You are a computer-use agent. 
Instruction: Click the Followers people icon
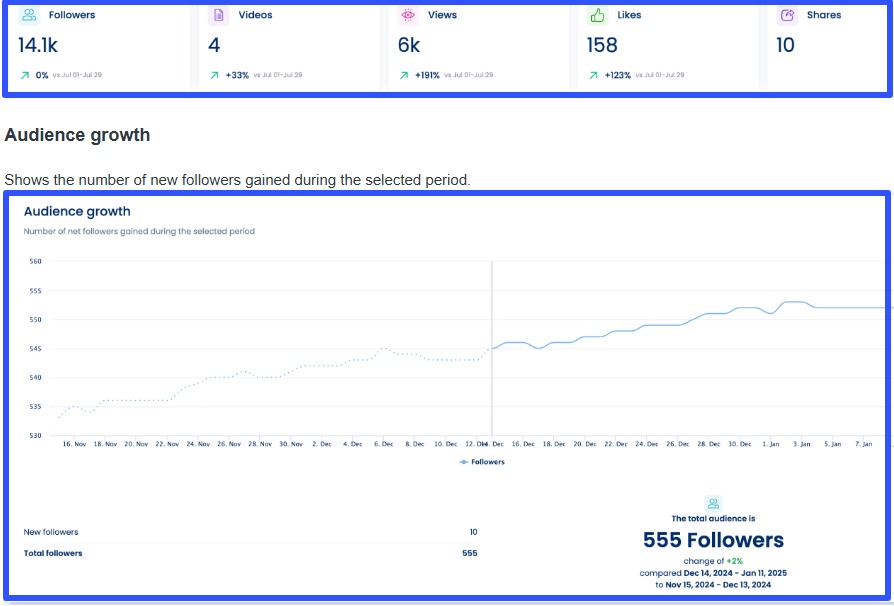pos(27,14)
